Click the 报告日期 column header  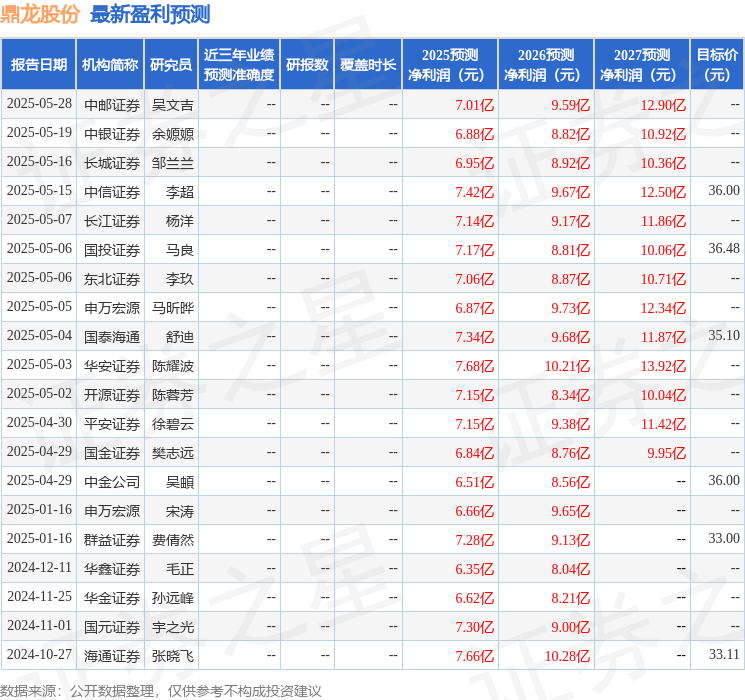[38, 64]
